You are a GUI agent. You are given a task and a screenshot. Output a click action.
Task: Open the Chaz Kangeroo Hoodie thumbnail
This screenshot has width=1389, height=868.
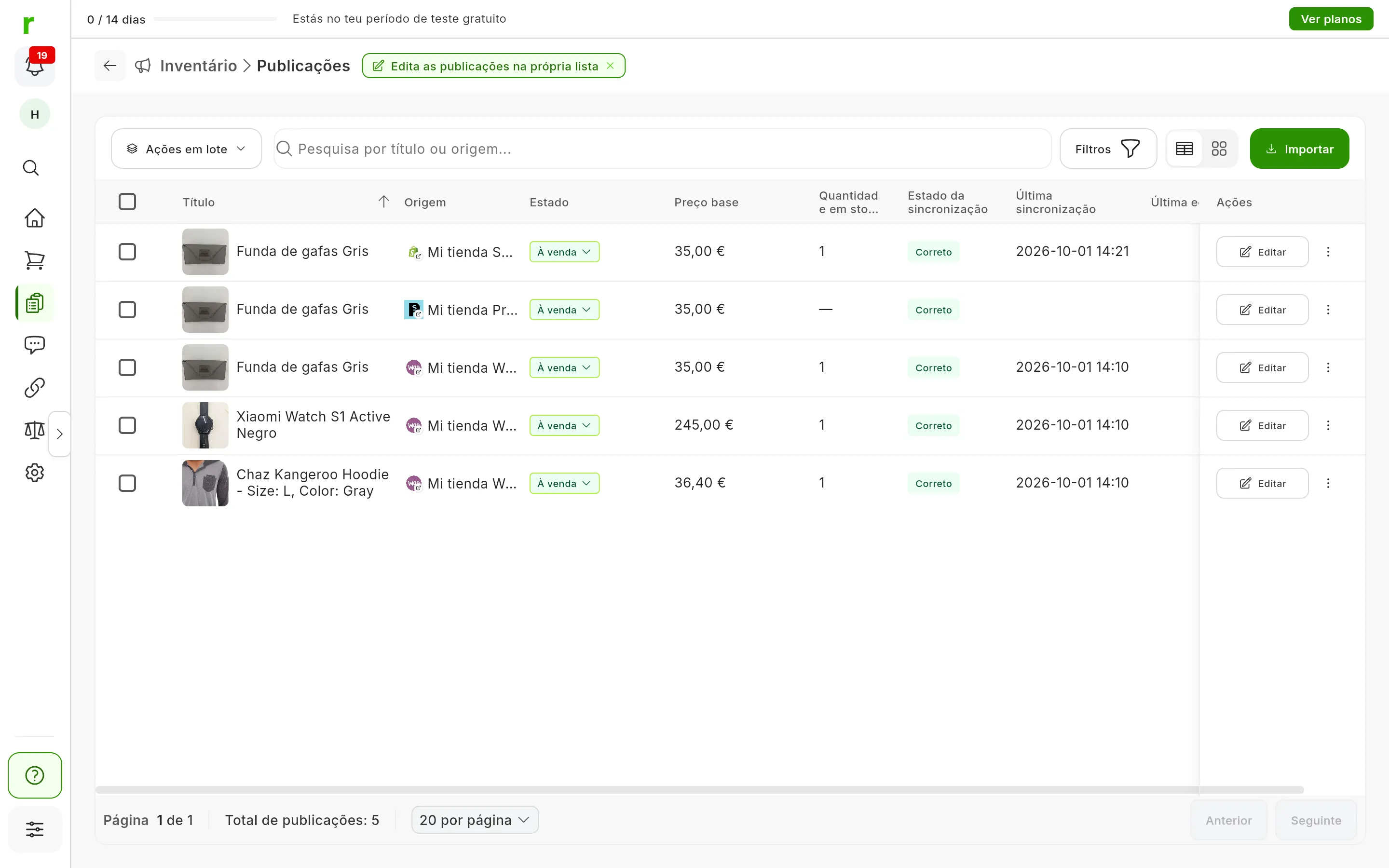coord(205,483)
